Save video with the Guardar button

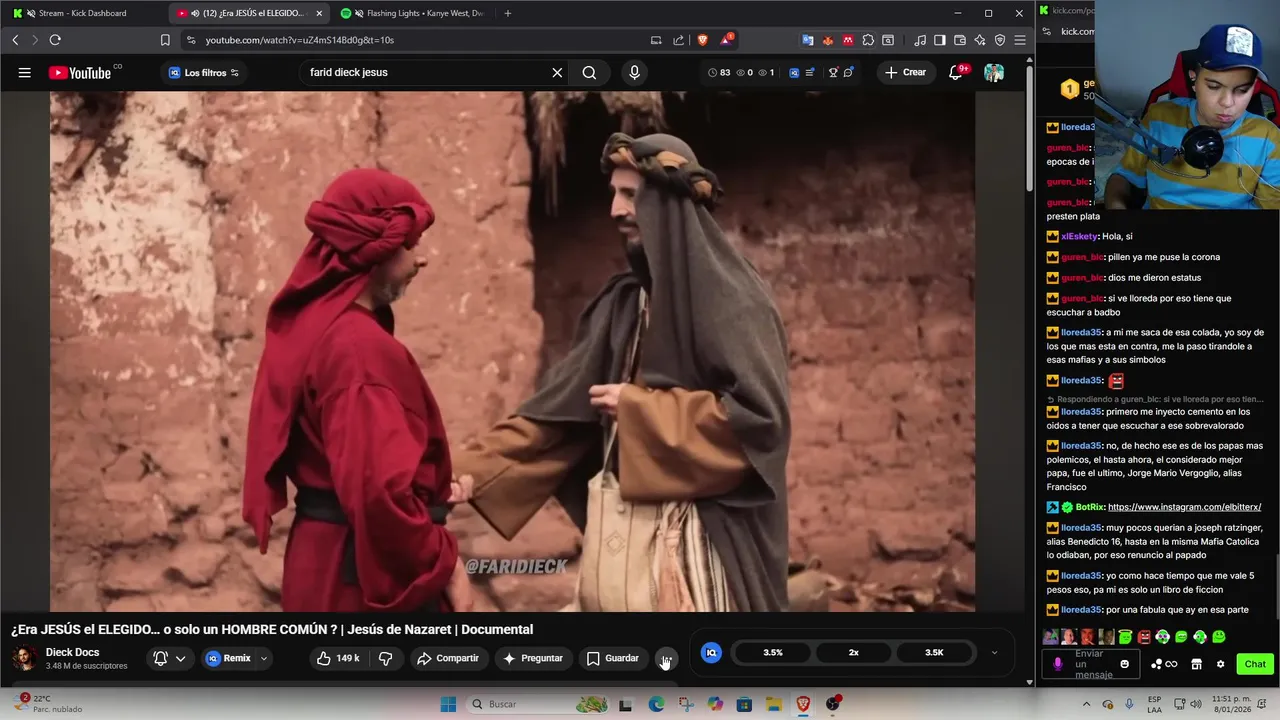612,658
